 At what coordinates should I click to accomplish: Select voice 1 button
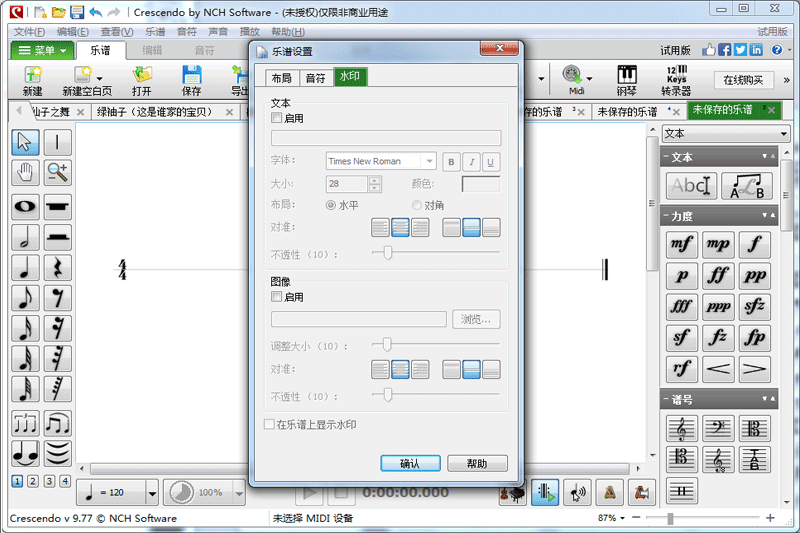click(17, 480)
